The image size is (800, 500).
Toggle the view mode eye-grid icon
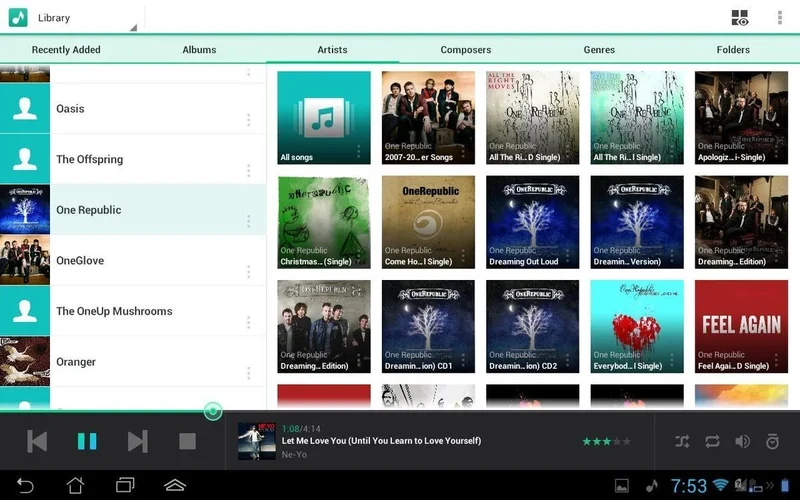740,17
